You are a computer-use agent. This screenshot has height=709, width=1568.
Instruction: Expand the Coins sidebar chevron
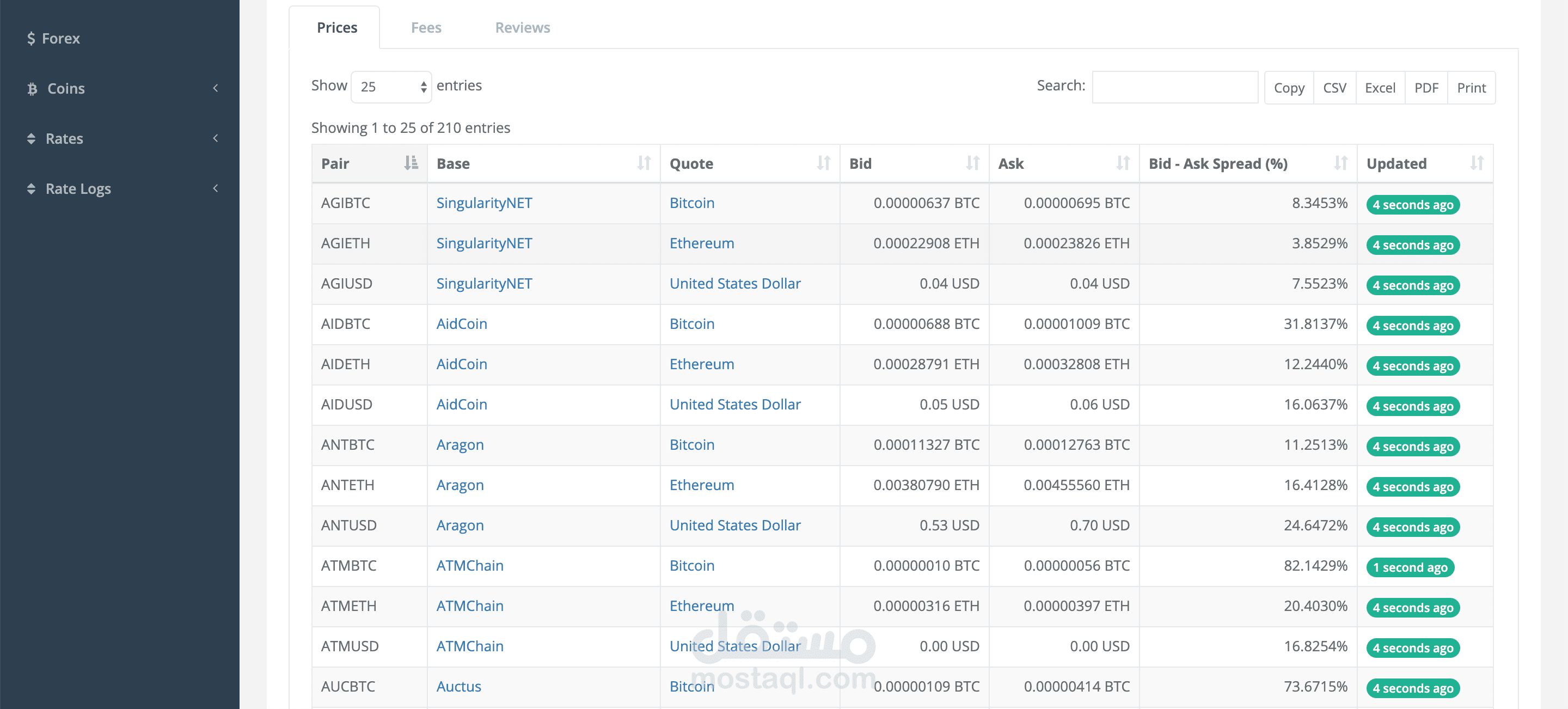tap(216, 88)
